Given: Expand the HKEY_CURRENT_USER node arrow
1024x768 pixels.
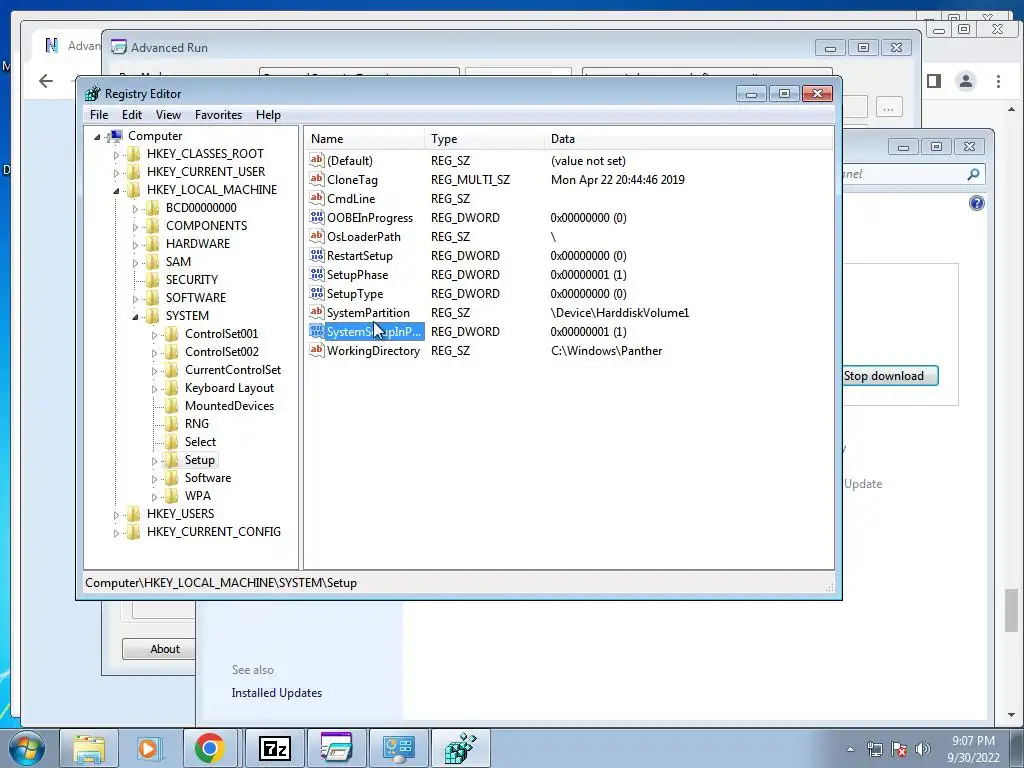Looking at the screenshot, I should click(116, 172).
